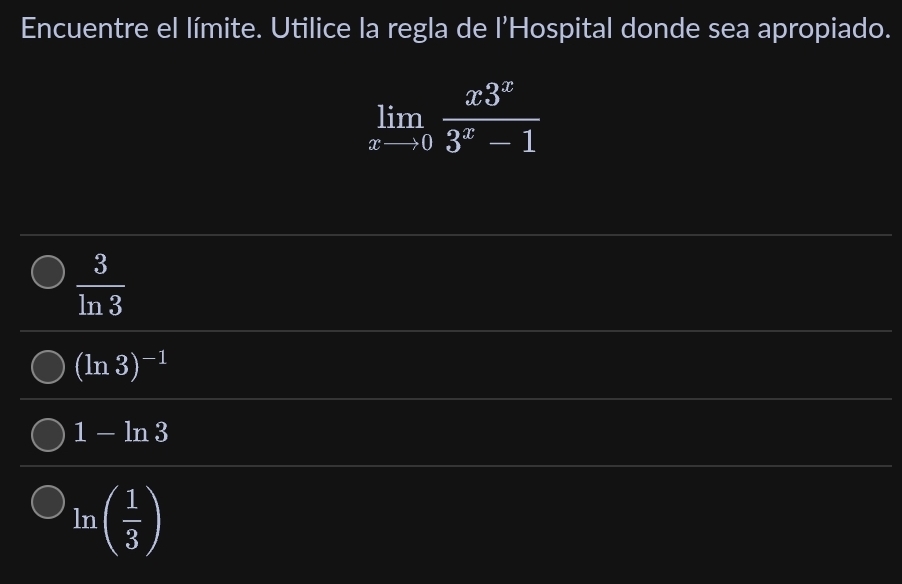Image resolution: width=902 pixels, height=584 pixels.
Task: Click the answer text 3 over ln 3
Action: pyautogui.click(x=100, y=284)
